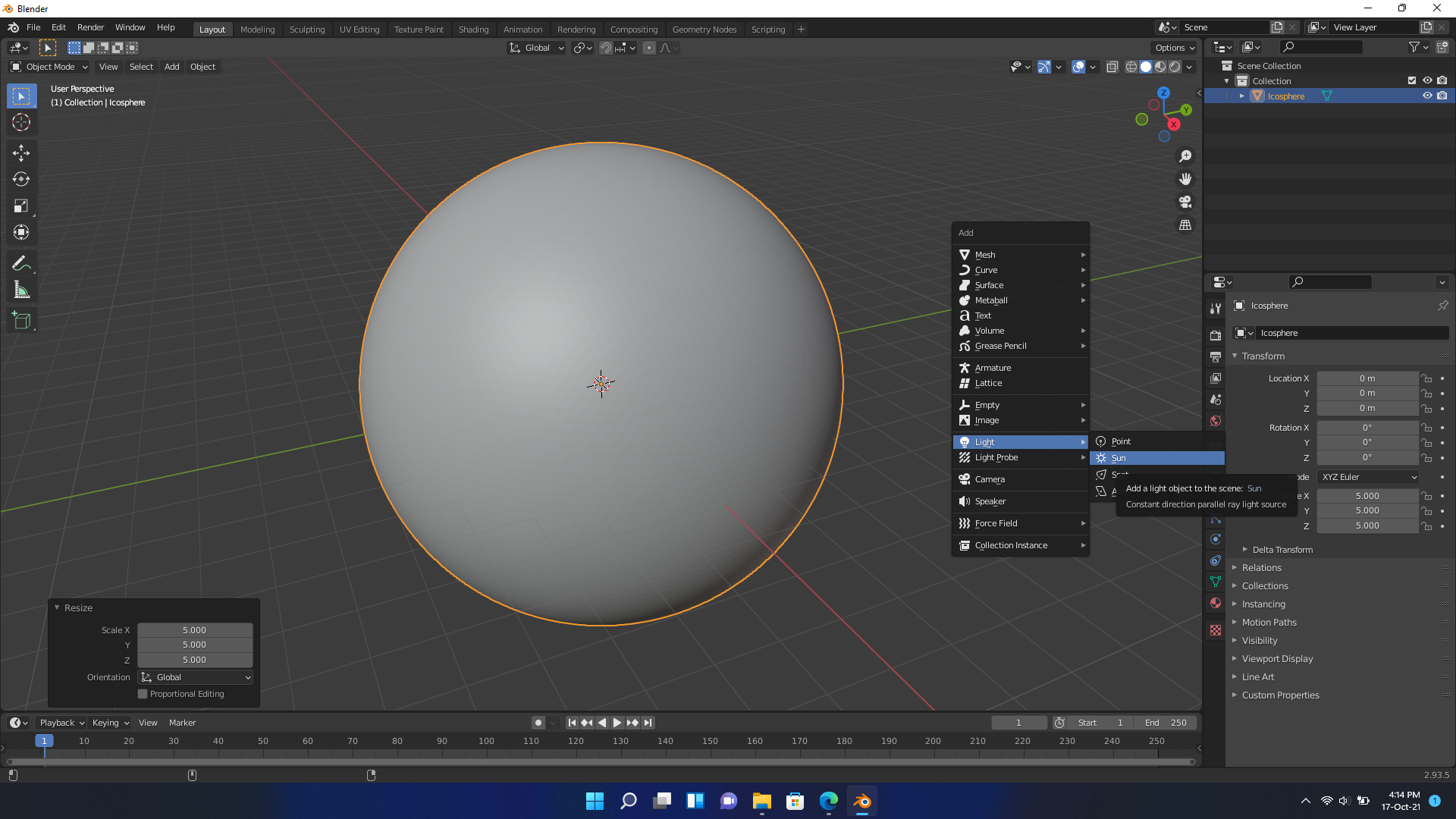The height and width of the screenshot is (819, 1456).
Task: Select the Transform tool
Action: [x=21, y=233]
